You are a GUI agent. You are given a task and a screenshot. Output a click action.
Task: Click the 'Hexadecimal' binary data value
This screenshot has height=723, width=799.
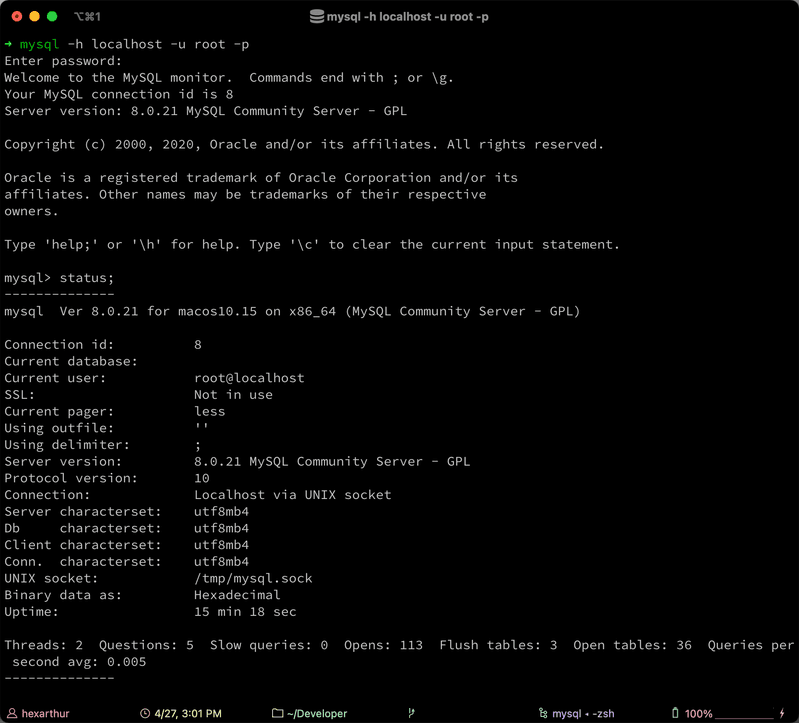point(237,595)
